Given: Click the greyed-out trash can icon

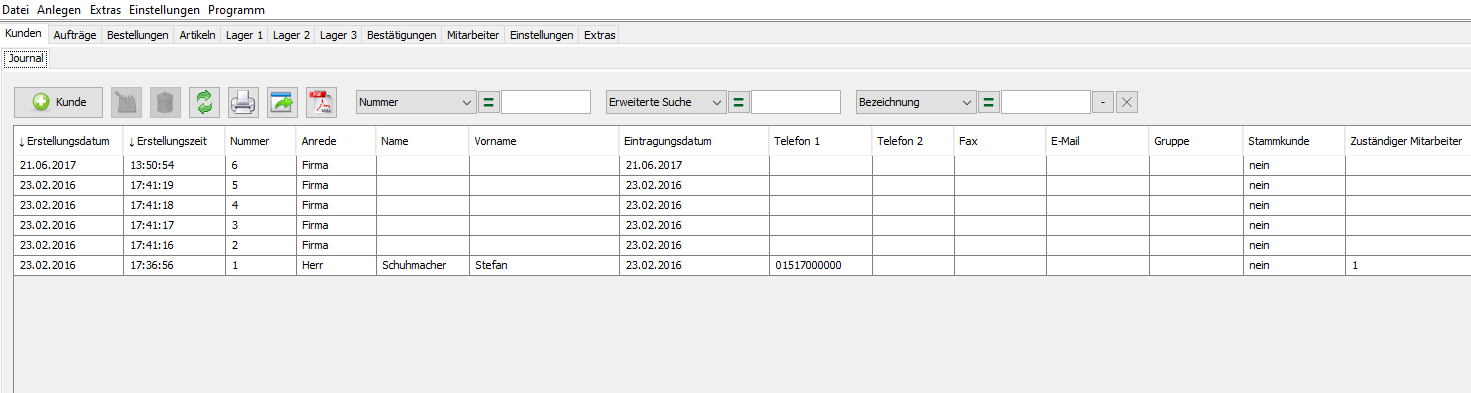Looking at the screenshot, I should click(166, 102).
